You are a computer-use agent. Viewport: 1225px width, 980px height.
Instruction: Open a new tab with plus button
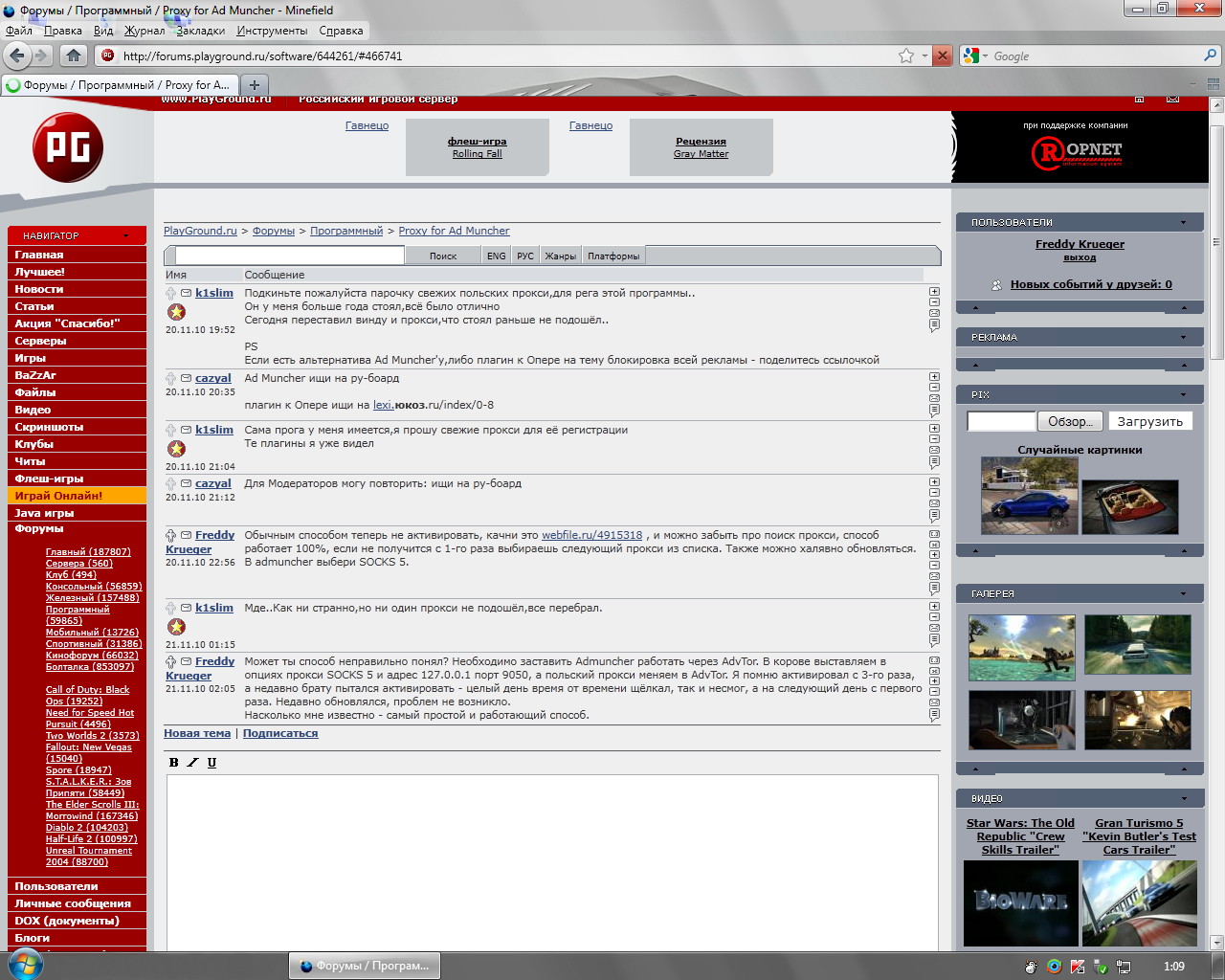(254, 84)
